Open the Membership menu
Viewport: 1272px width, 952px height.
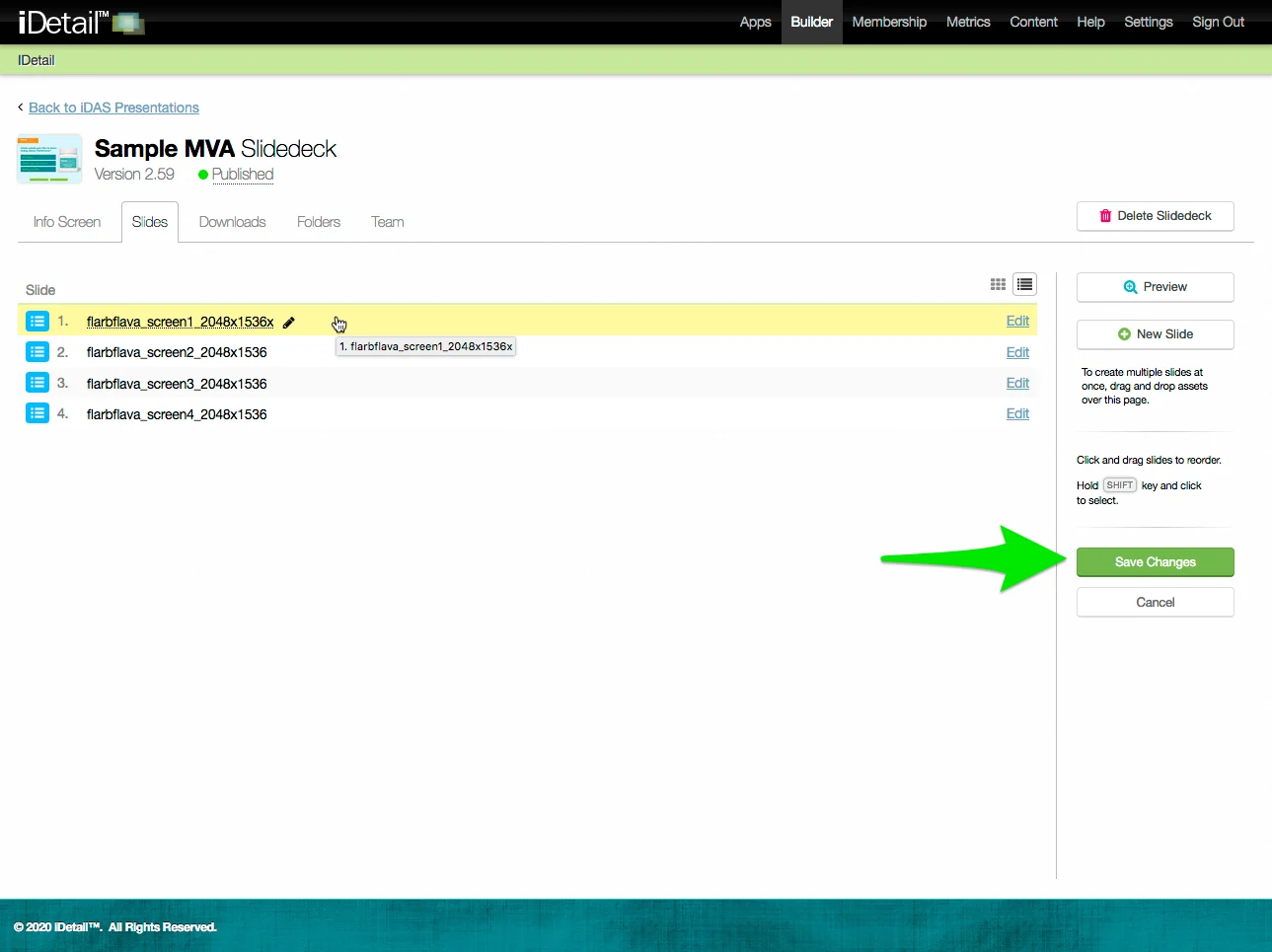889,22
